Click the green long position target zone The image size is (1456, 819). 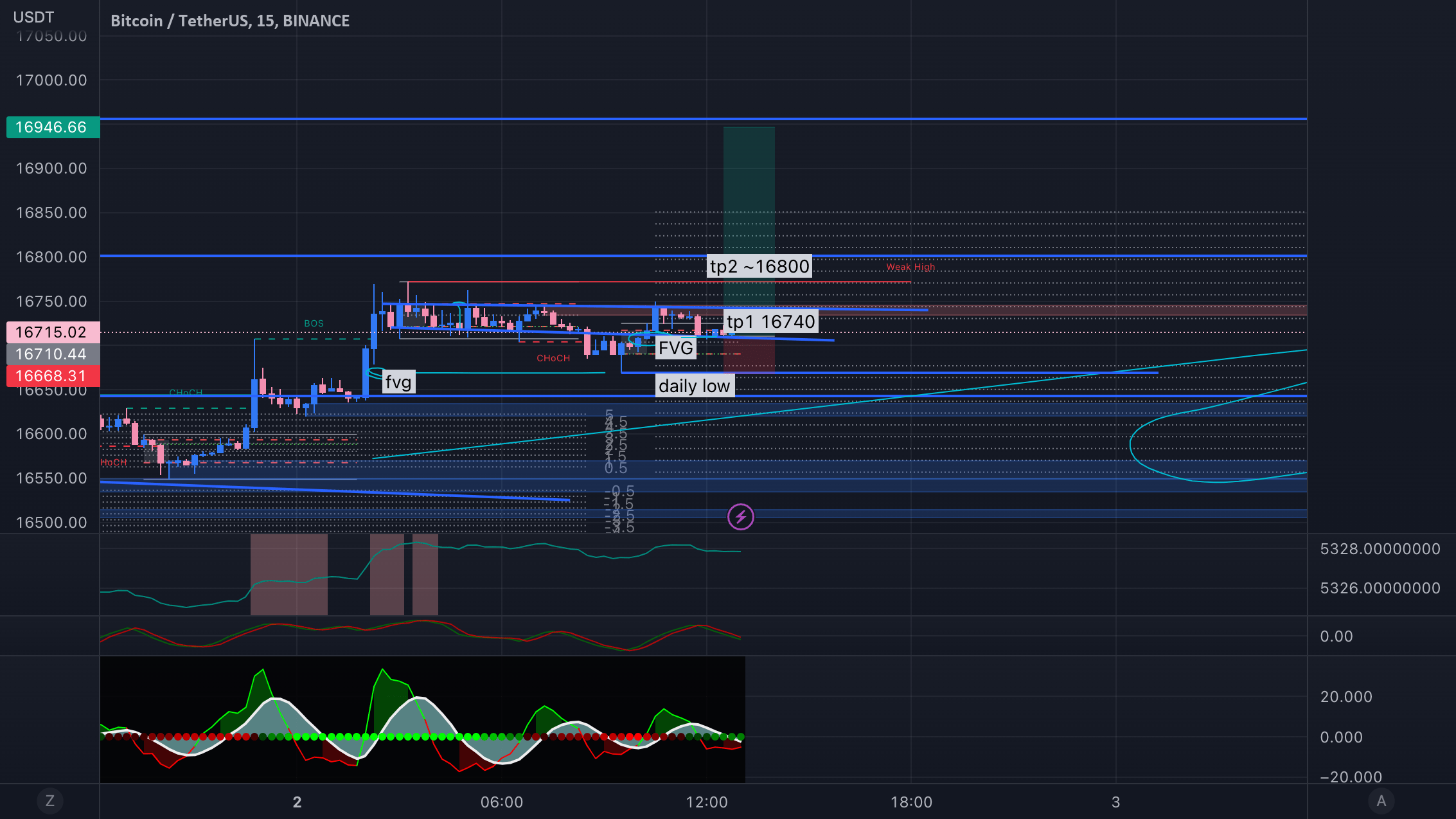(749, 186)
